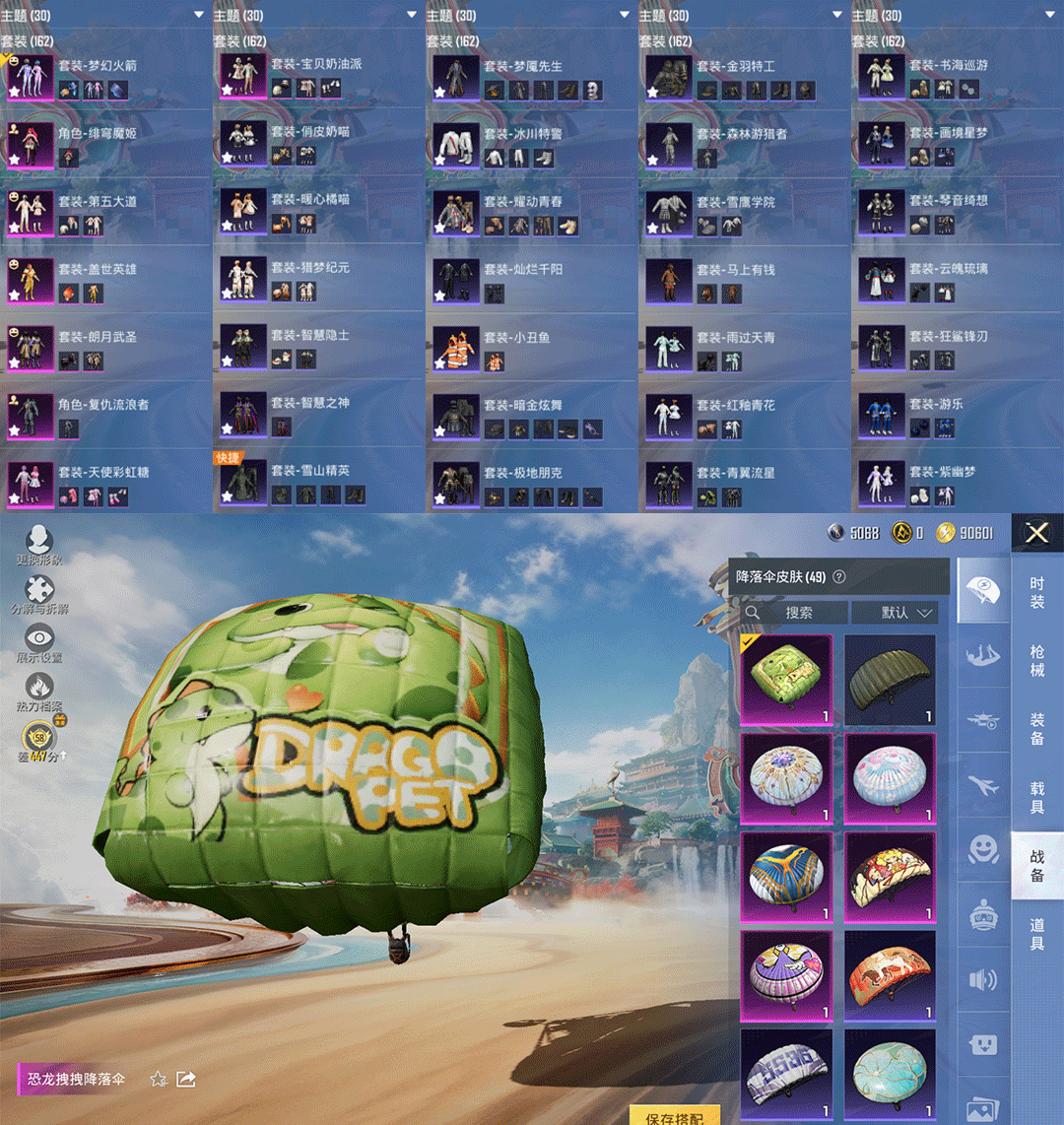Viewport: 1064px width, 1125px height.
Task: Select the plain olive green parachute skin
Action: point(890,680)
